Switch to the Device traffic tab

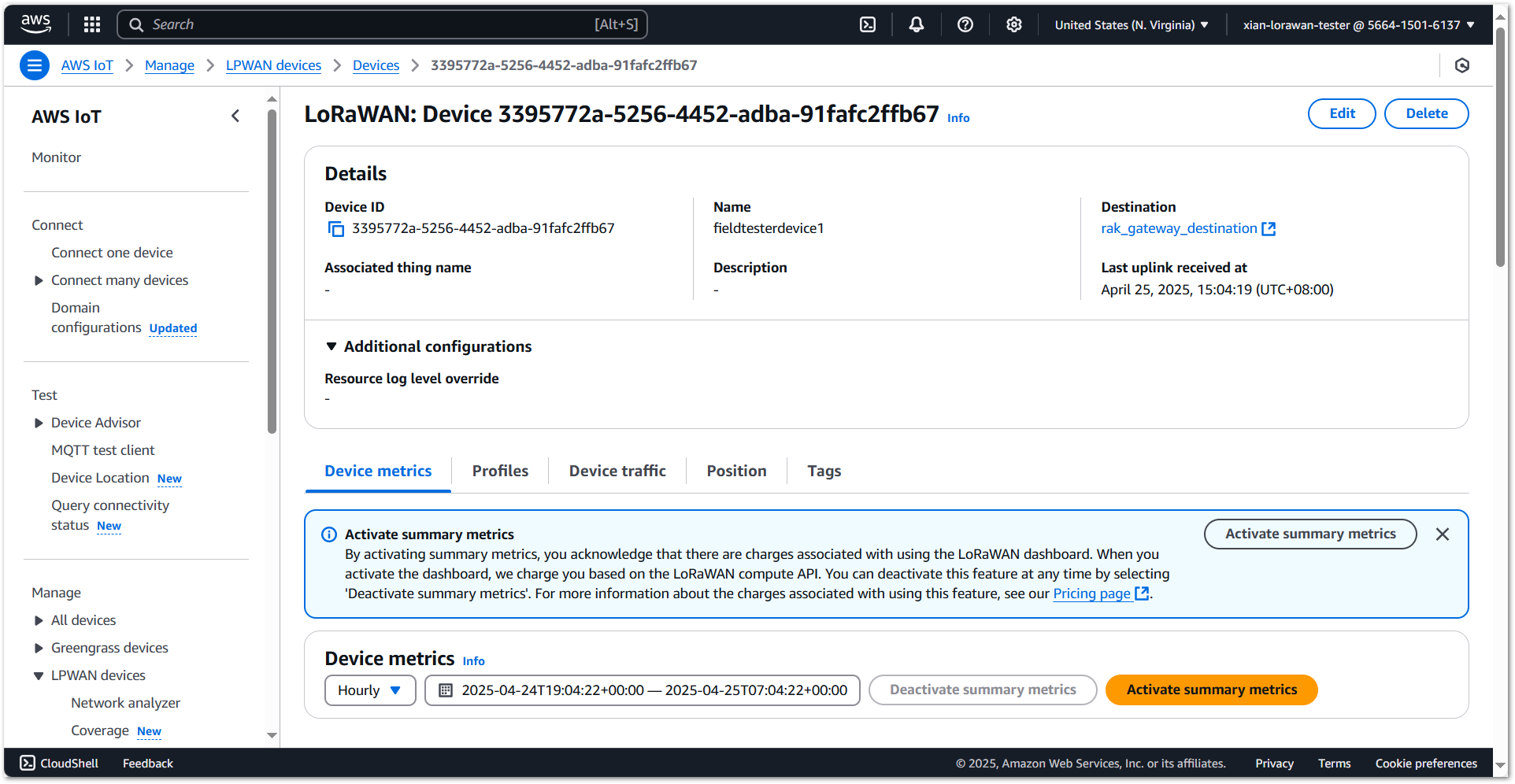click(x=617, y=471)
